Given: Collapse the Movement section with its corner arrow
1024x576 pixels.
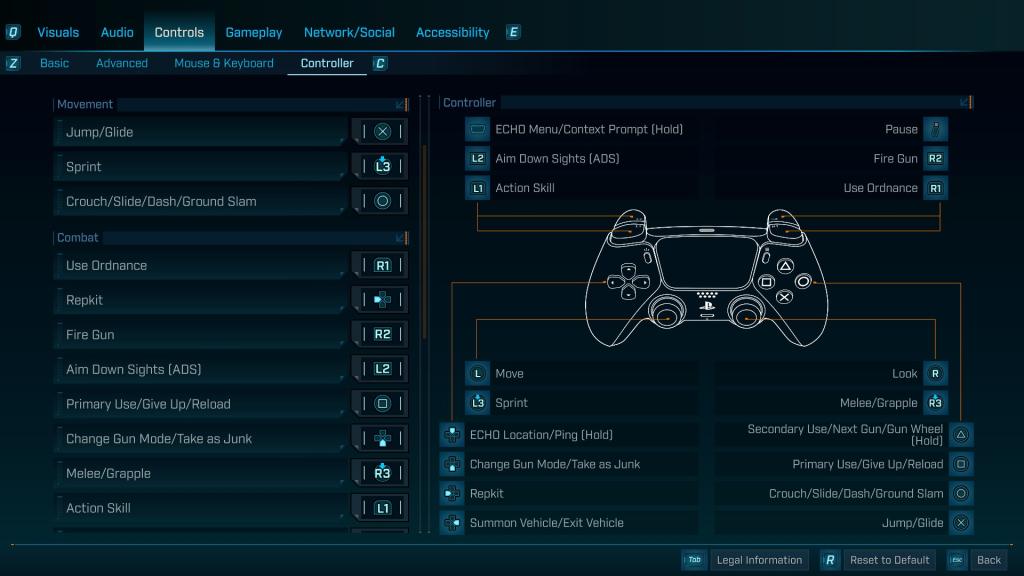Looking at the screenshot, I should [399, 104].
